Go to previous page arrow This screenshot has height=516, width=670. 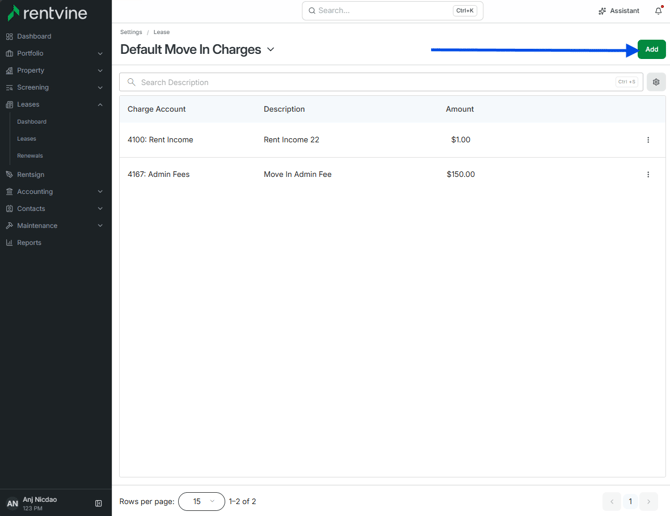pos(611,501)
